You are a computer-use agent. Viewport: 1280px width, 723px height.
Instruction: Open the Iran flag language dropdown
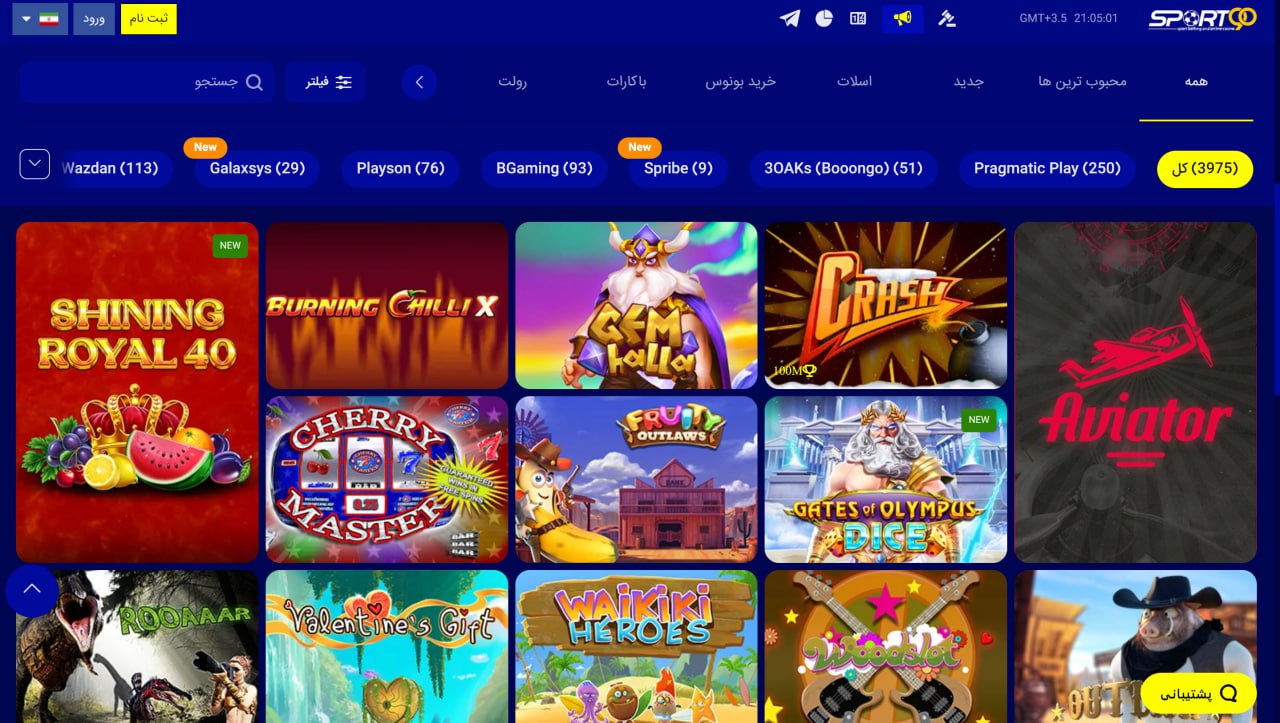coord(40,19)
